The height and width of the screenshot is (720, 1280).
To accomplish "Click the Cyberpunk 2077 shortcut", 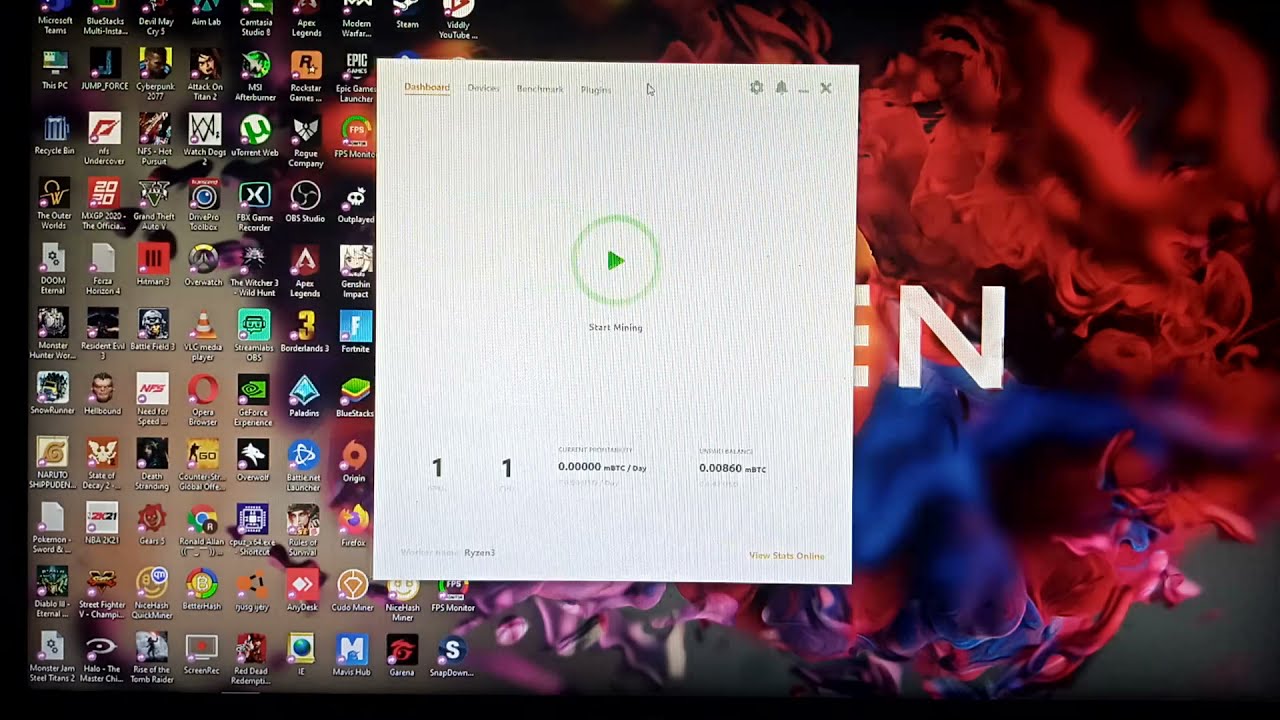I will coord(155,74).
